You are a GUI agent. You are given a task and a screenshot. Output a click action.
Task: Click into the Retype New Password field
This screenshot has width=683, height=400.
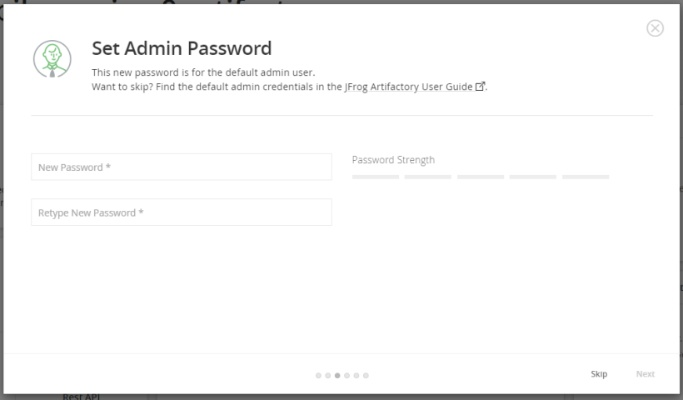coord(181,213)
